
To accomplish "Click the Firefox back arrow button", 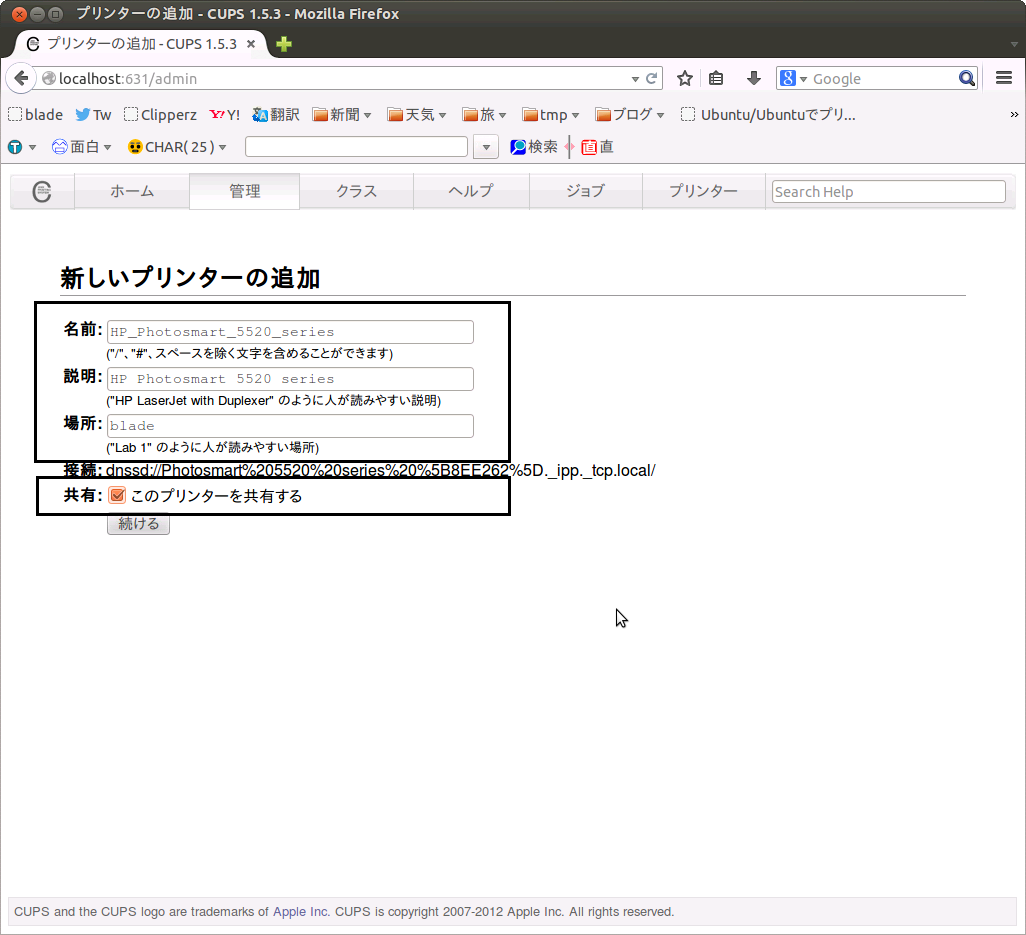I will (21, 79).
